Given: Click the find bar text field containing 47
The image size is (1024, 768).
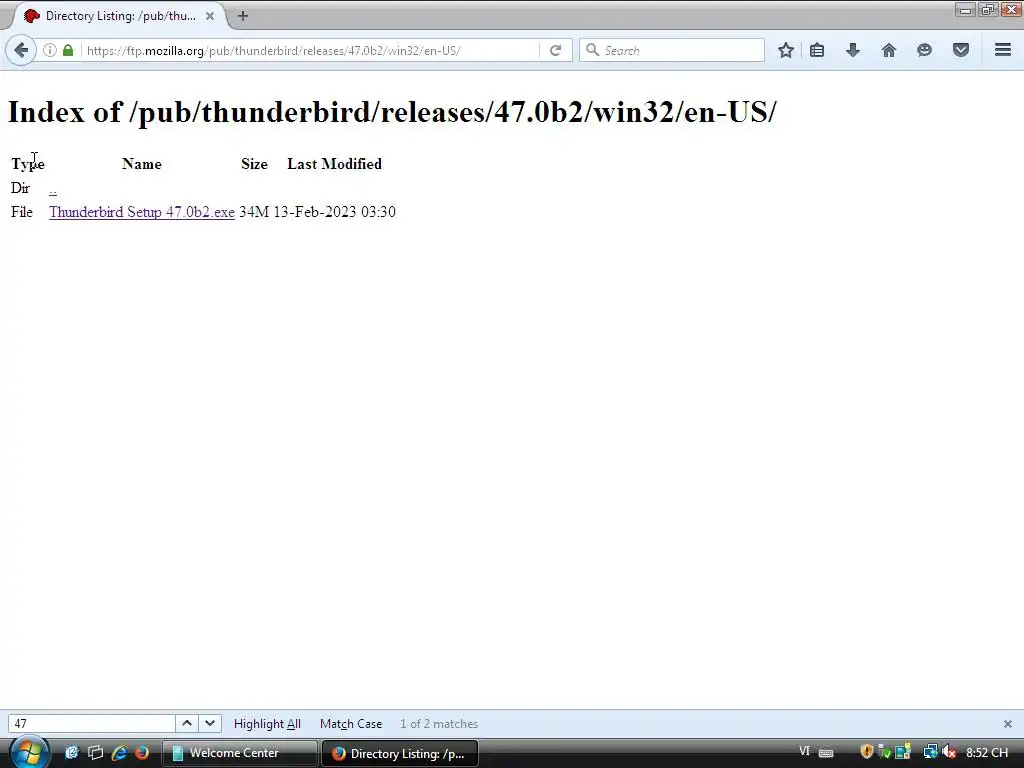Looking at the screenshot, I should click(91, 724).
